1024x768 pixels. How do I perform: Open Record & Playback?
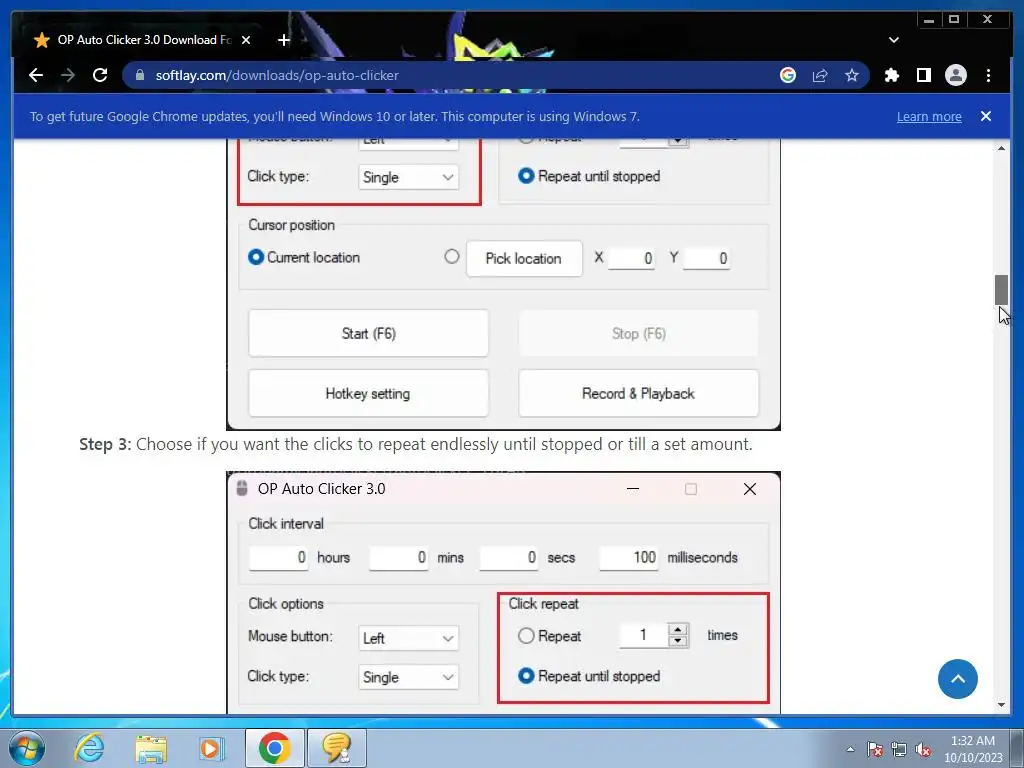click(x=638, y=394)
